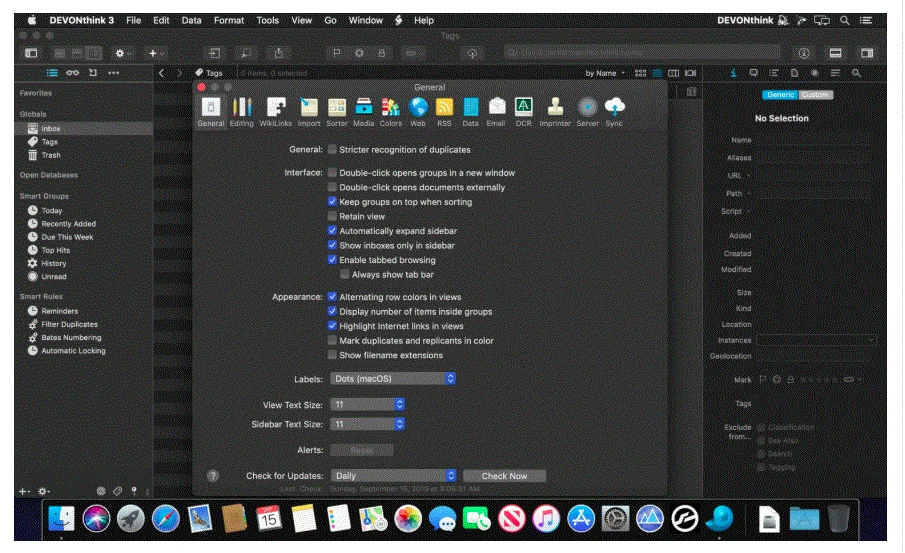Open Finder from the Dock
Image resolution: width=905 pixels, height=553 pixels.
tap(61, 518)
